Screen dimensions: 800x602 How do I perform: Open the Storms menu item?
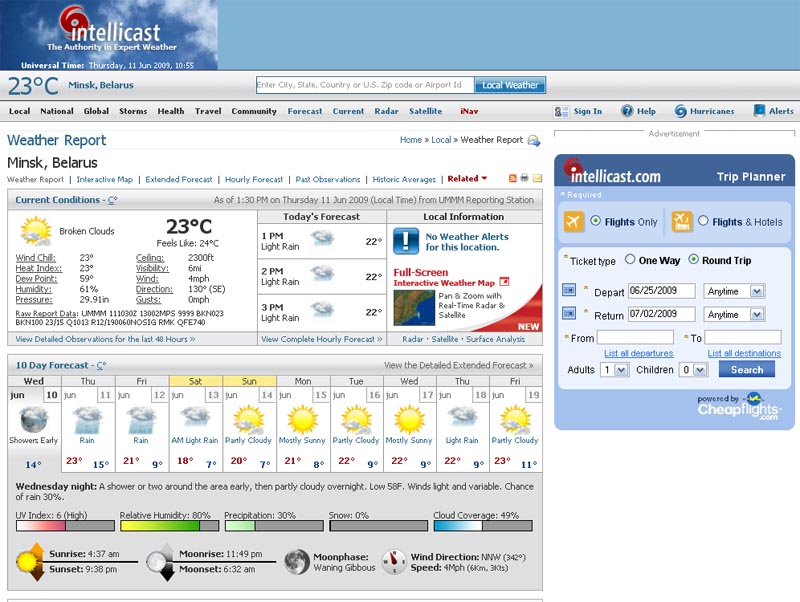point(133,111)
